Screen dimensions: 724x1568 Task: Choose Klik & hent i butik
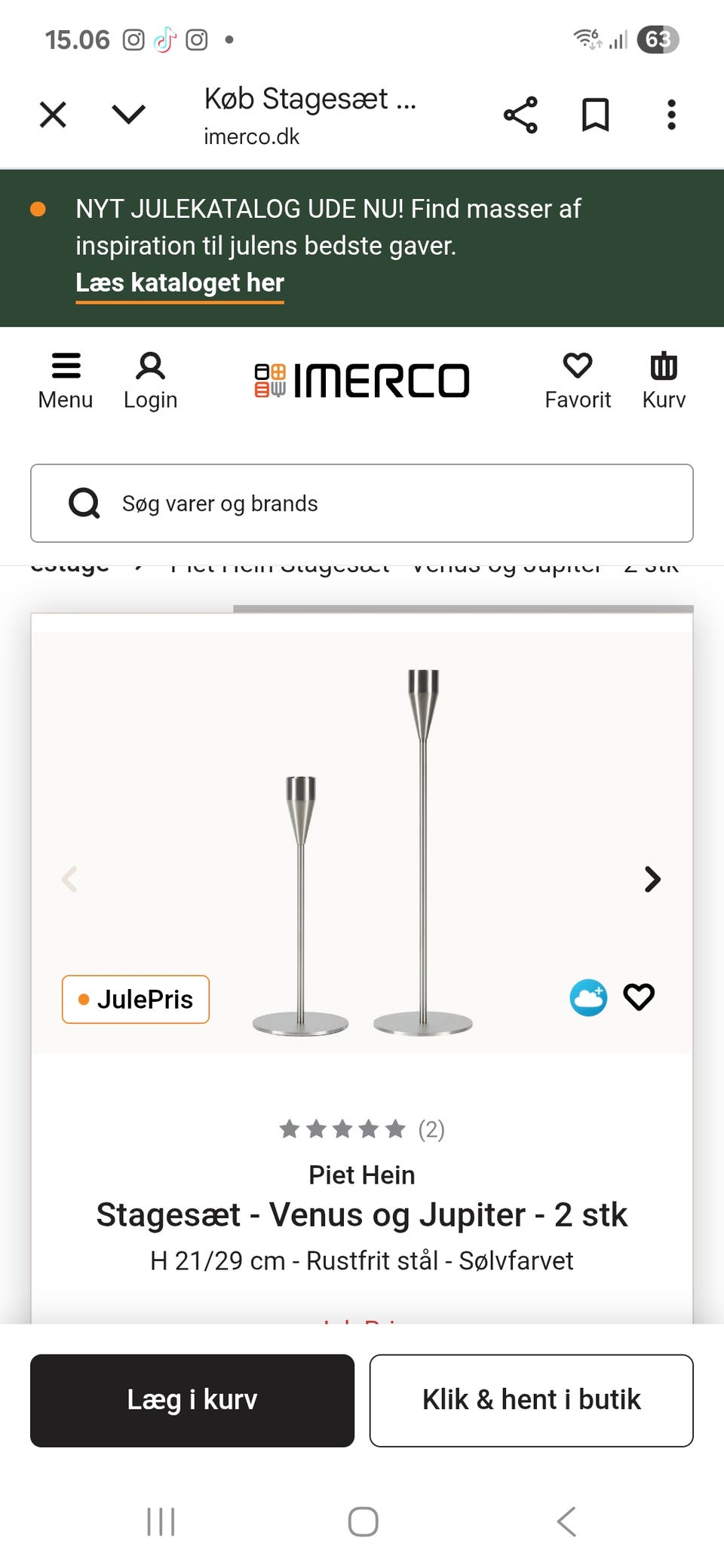[531, 1401]
